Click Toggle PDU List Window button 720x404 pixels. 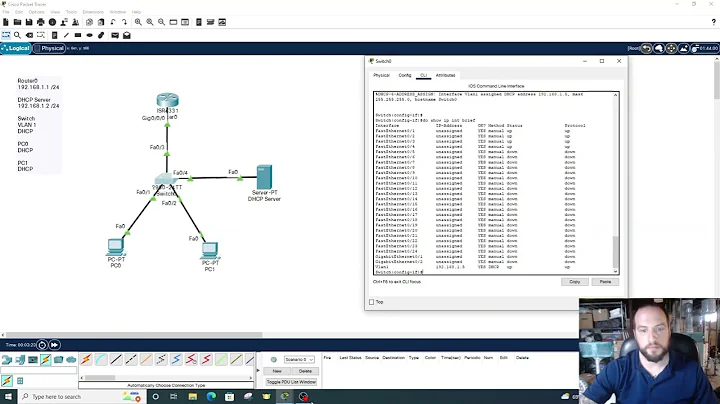[291, 382]
